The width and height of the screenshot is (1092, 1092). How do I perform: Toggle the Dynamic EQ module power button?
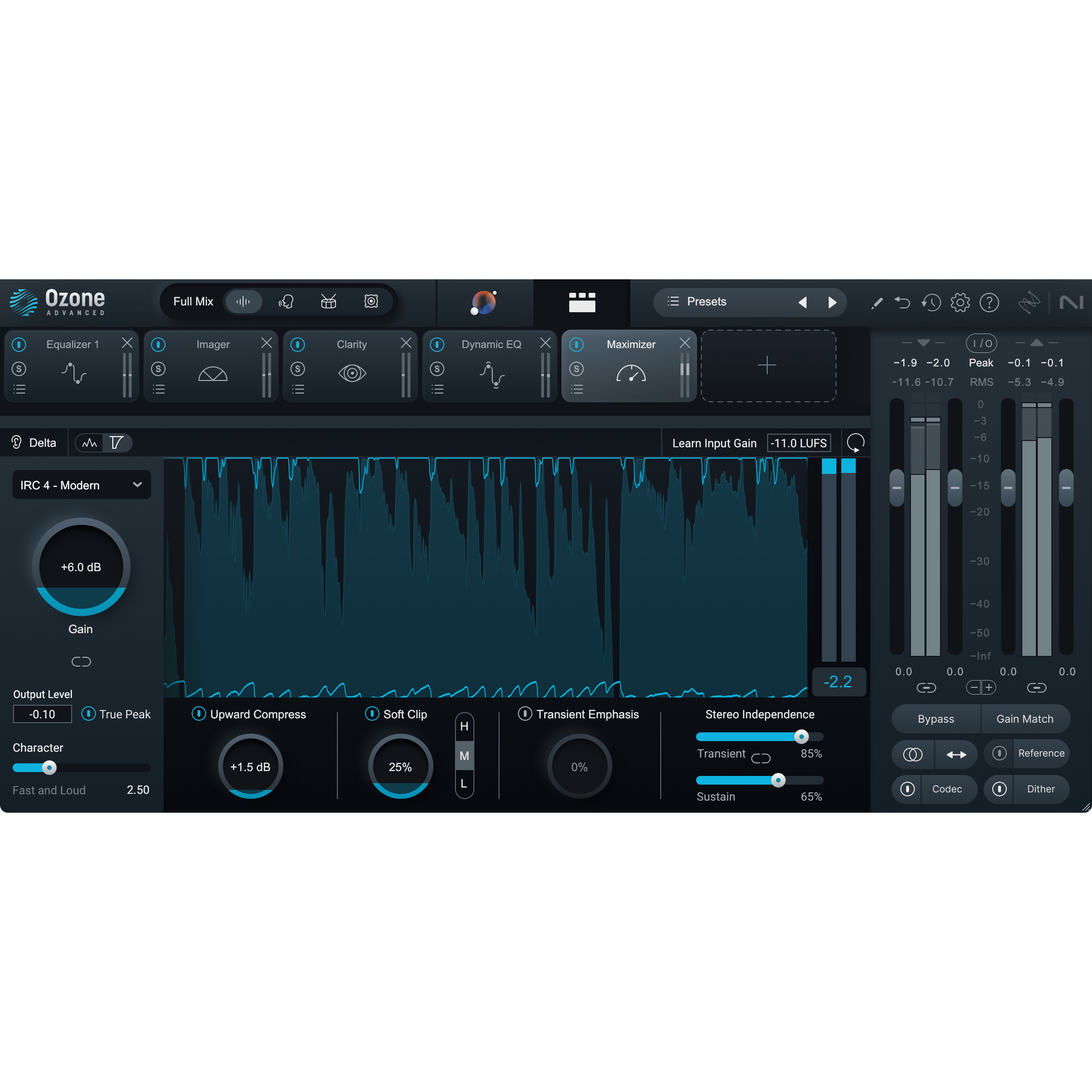pyautogui.click(x=438, y=344)
